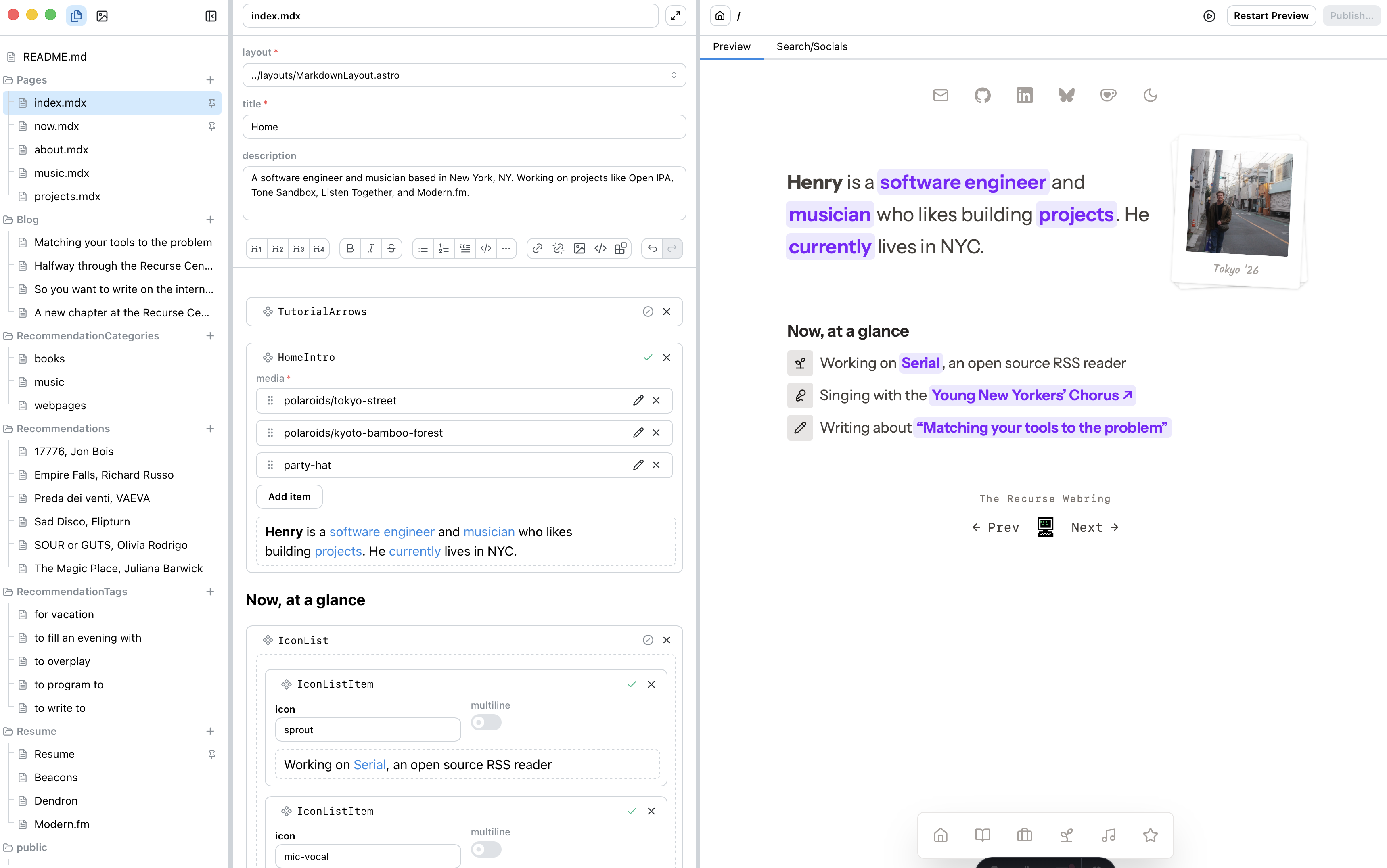Click Add item under media
The height and width of the screenshot is (868, 1387).
click(289, 497)
